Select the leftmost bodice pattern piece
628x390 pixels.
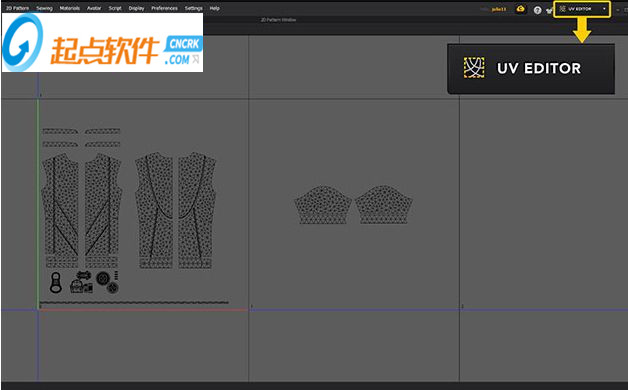click(x=60, y=204)
